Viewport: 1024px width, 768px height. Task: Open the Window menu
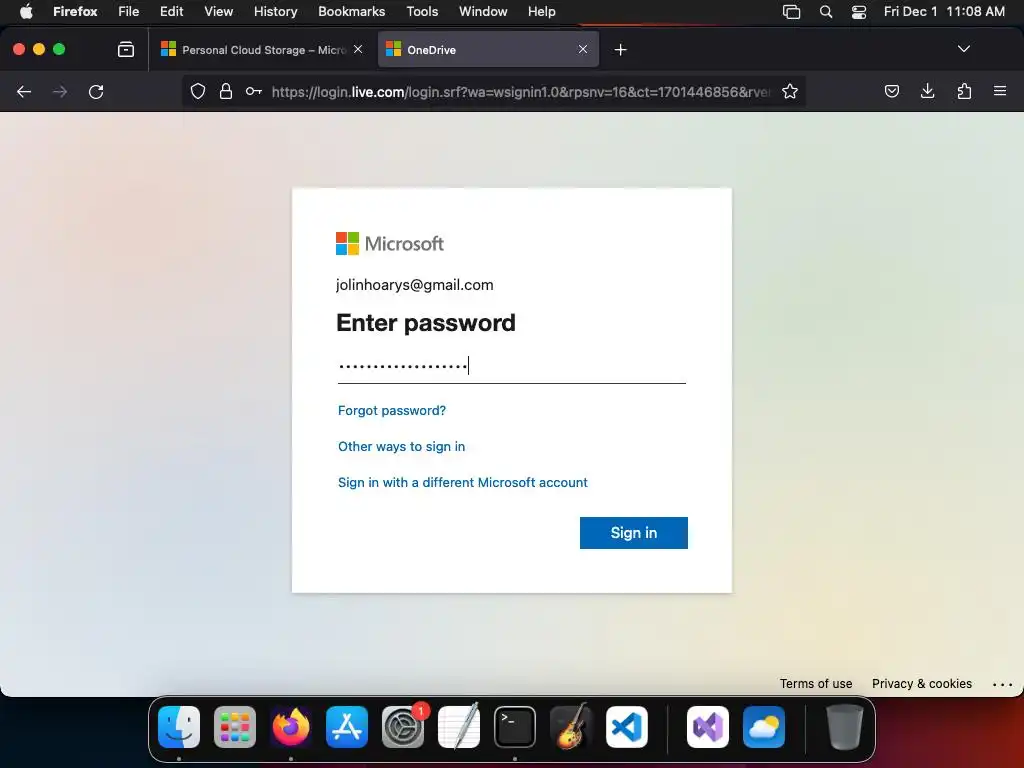click(x=483, y=12)
